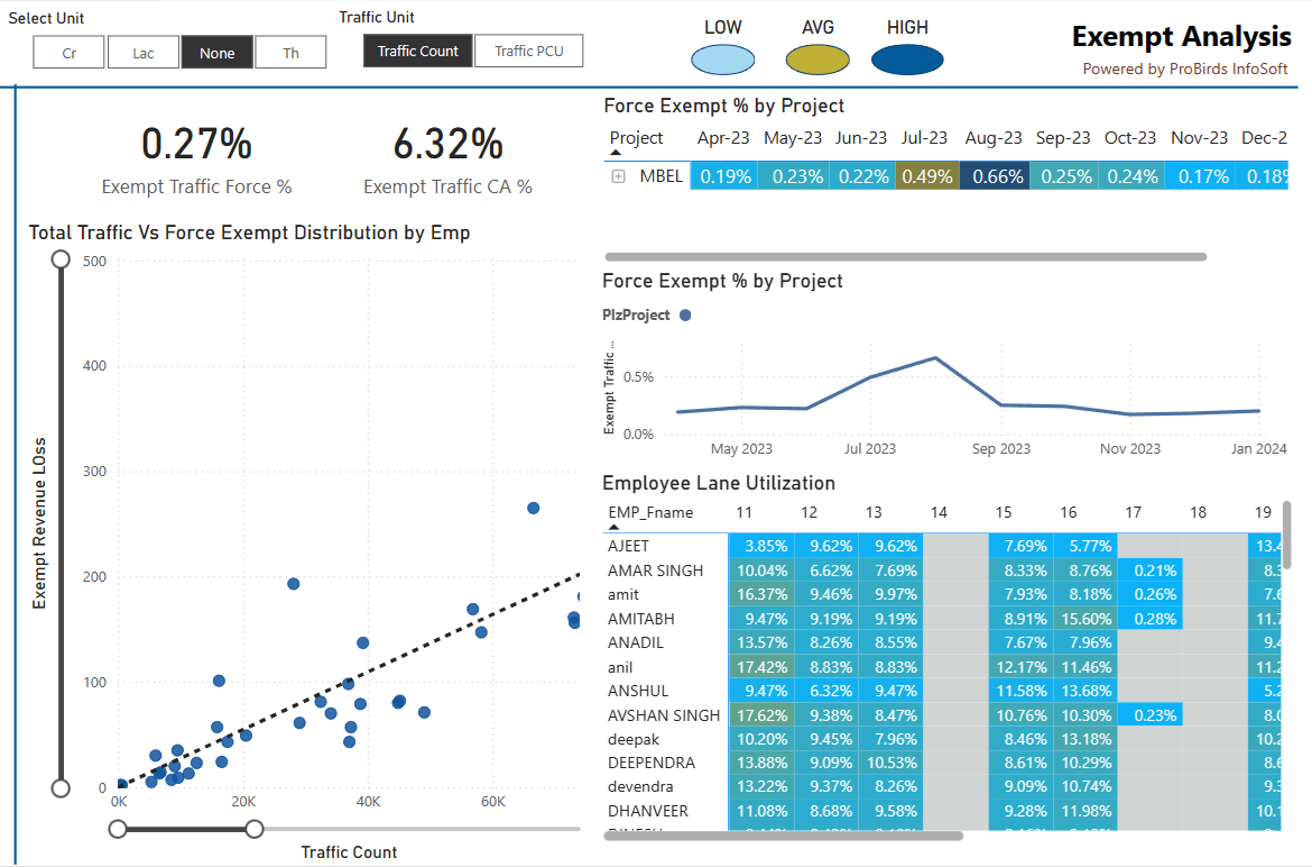Image resolution: width=1312 pixels, height=867 pixels.
Task: Click the Apr-23 column header
Action: tap(724, 138)
